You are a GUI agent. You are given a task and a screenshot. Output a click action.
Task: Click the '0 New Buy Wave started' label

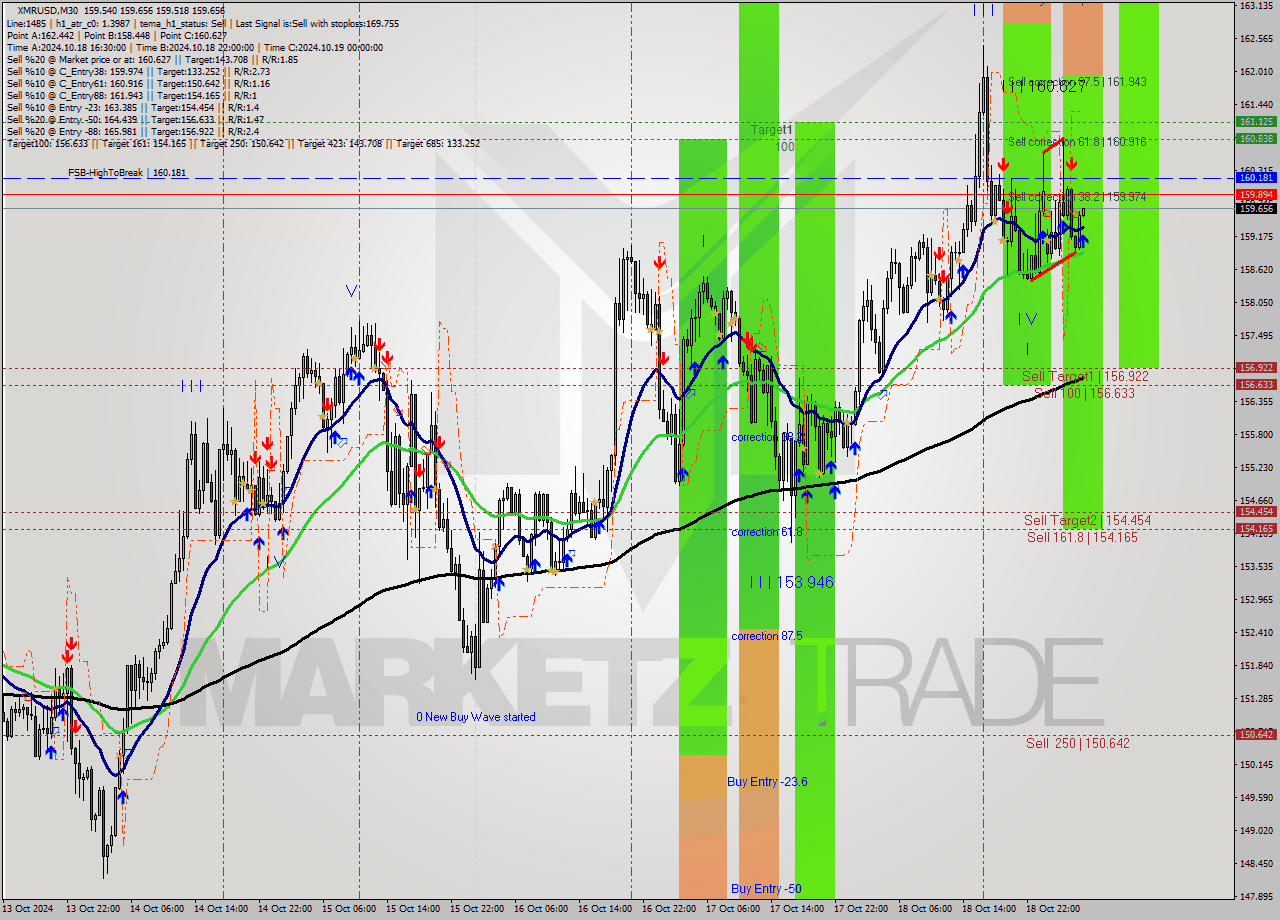476,717
